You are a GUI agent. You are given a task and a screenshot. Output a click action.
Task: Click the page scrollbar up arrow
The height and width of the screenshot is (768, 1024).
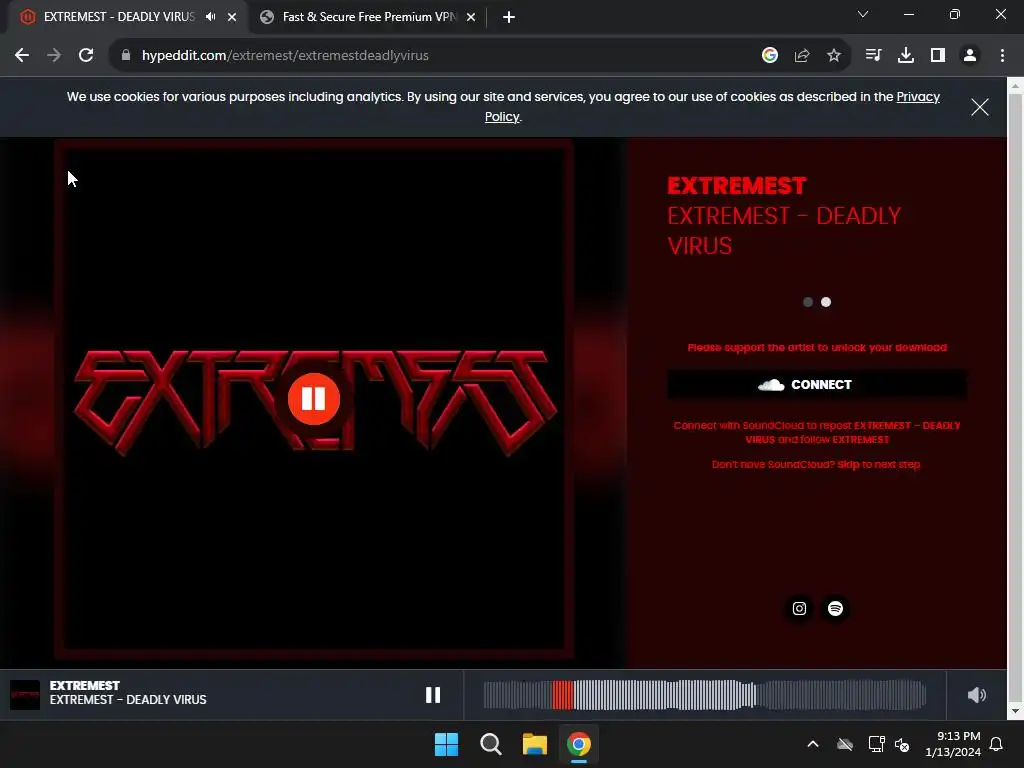pyautogui.click(x=1016, y=86)
